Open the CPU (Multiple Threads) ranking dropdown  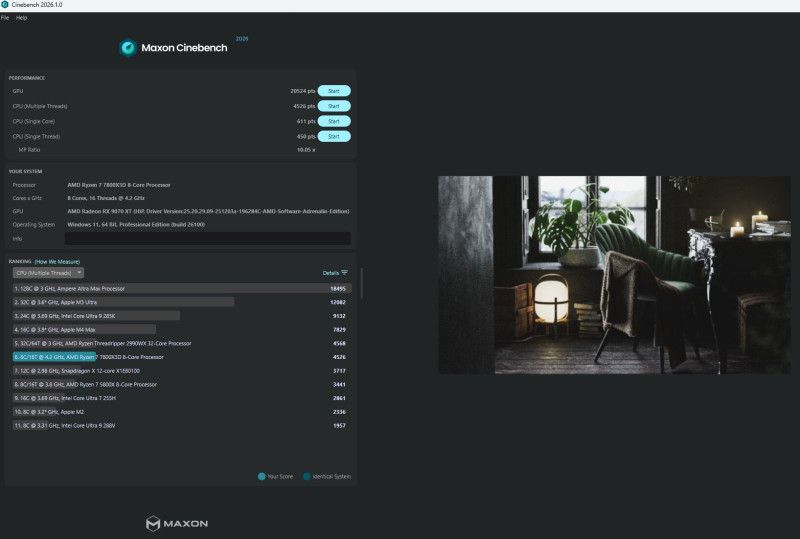coord(48,273)
